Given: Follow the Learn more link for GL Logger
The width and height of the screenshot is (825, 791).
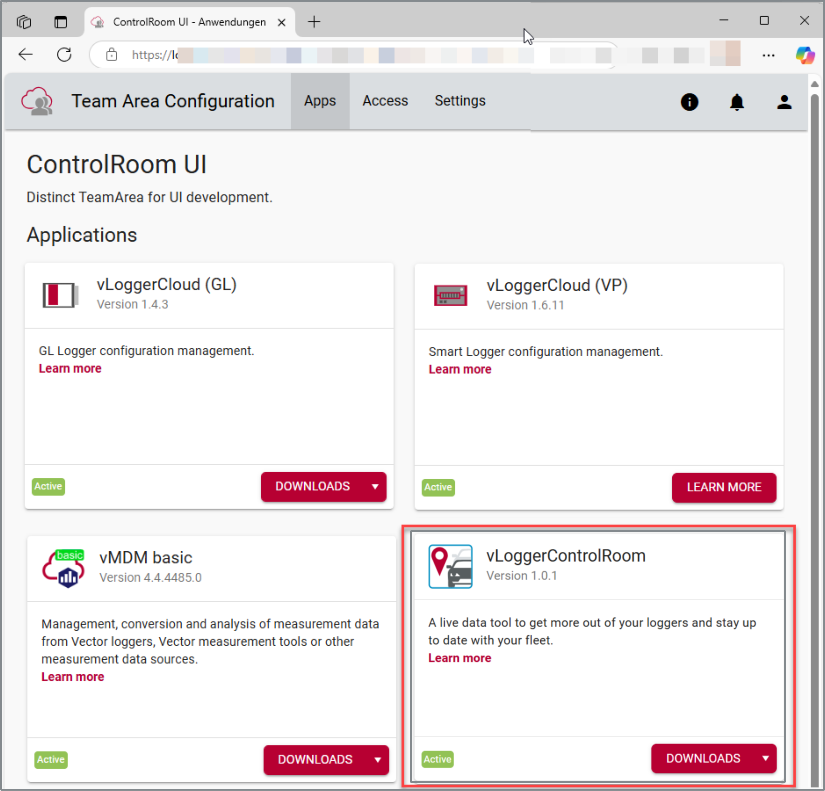Looking at the screenshot, I should (x=70, y=368).
